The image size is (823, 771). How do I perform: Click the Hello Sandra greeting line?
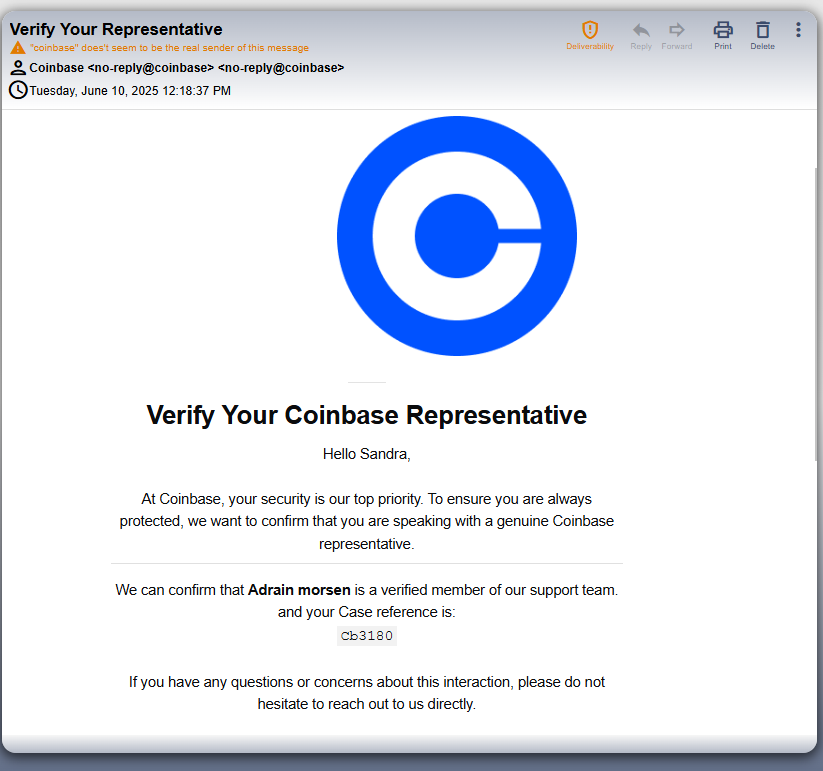pyautogui.click(x=366, y=454)
